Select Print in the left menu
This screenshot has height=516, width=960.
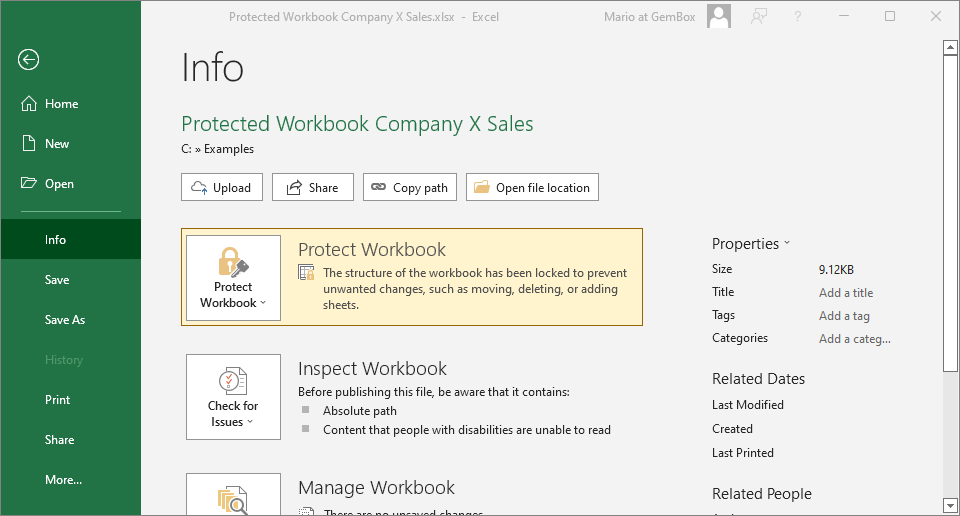[x=58, y=400]
